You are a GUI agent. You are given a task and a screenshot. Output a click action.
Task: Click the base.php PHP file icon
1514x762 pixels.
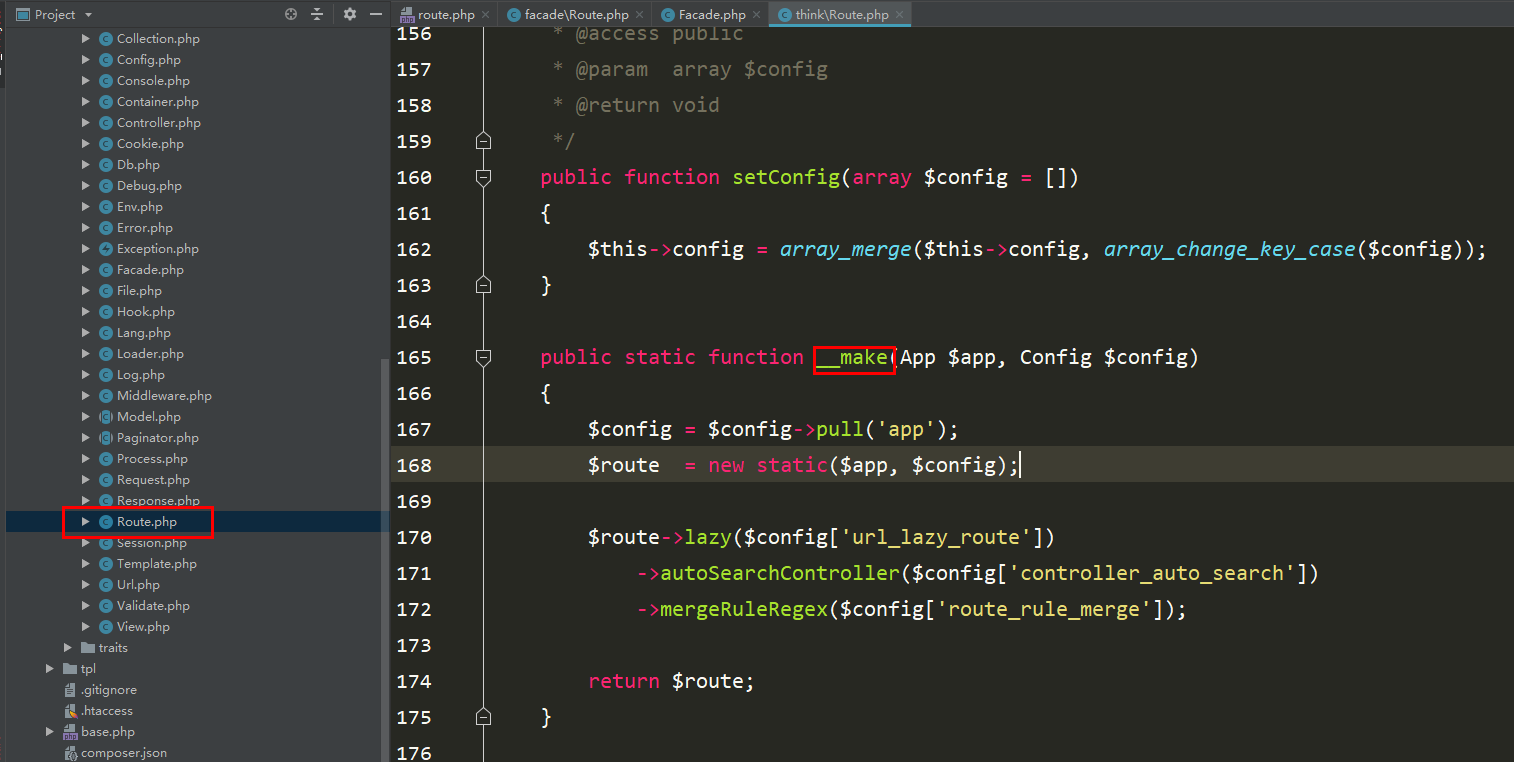(x=70, y=732)
